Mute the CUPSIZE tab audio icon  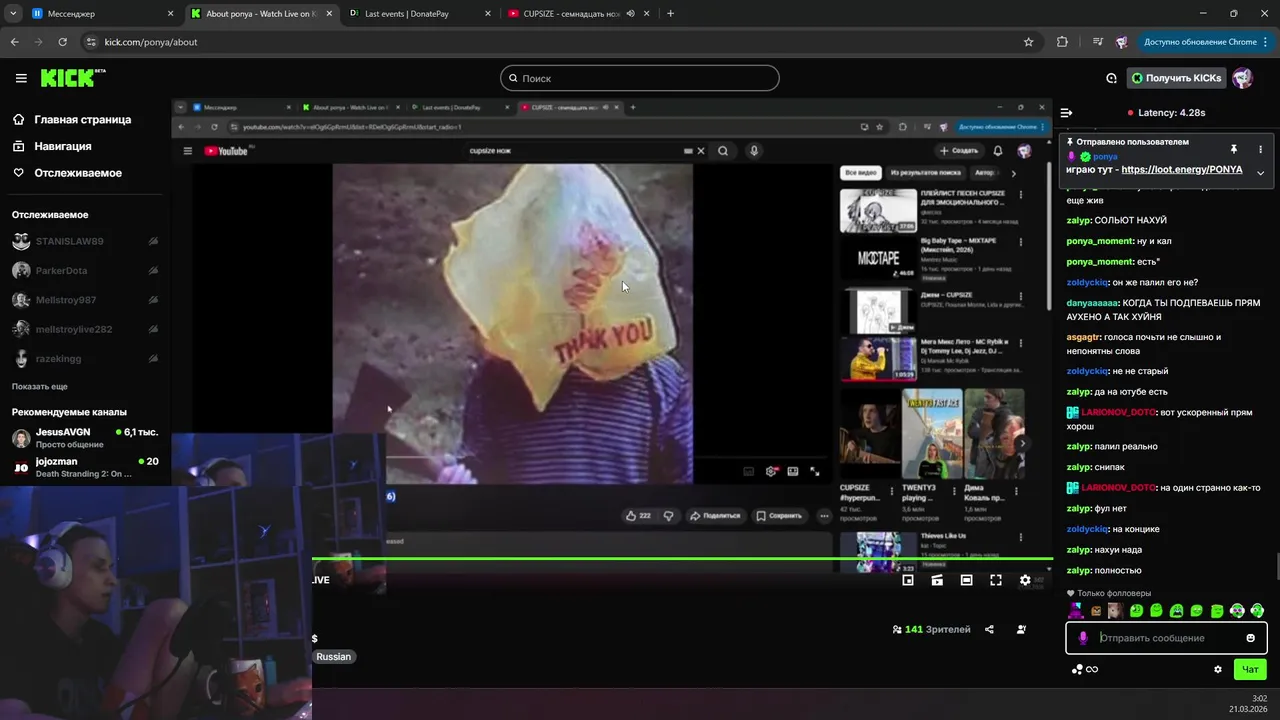631,13
